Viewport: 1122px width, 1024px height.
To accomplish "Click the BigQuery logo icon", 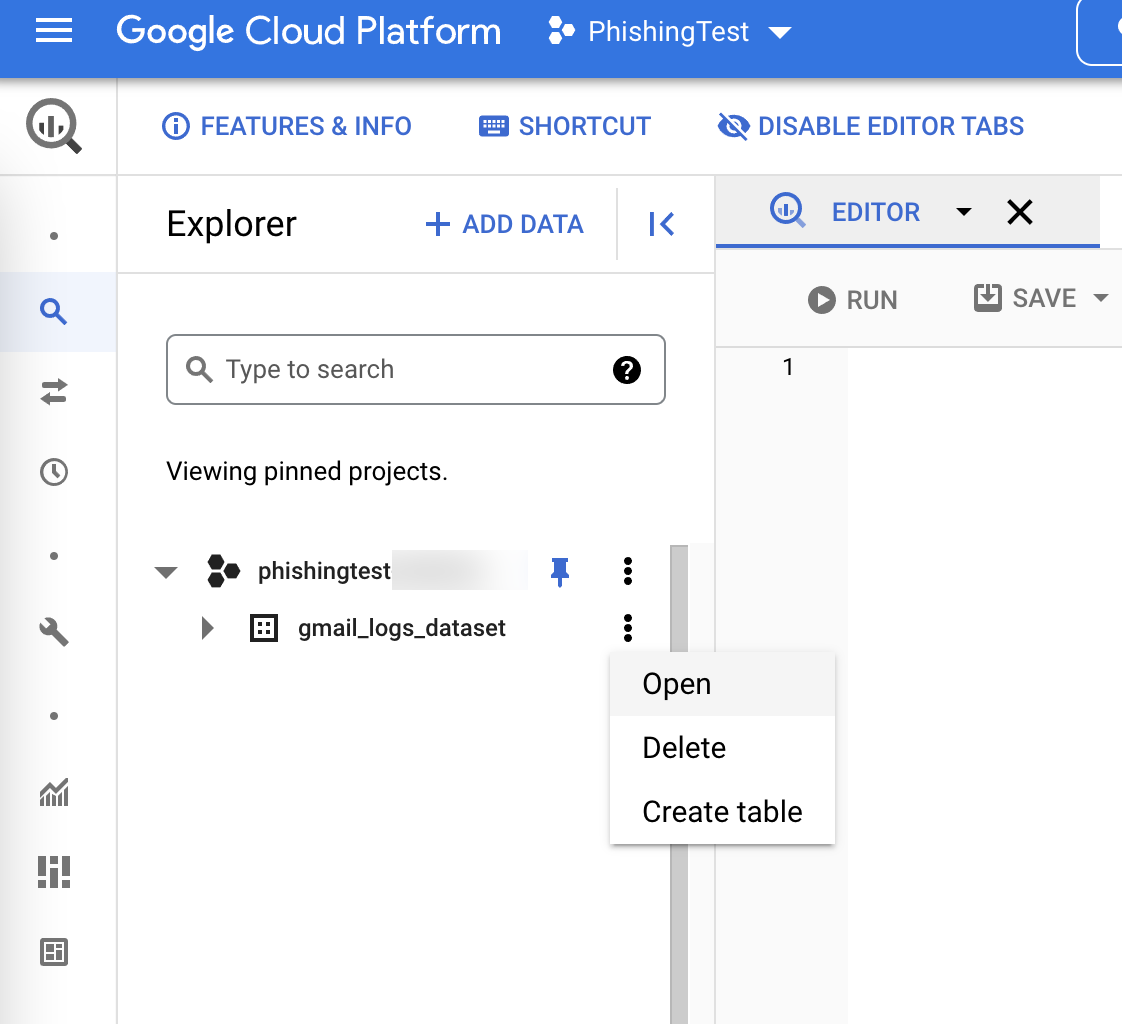I will tap(54, 126).
